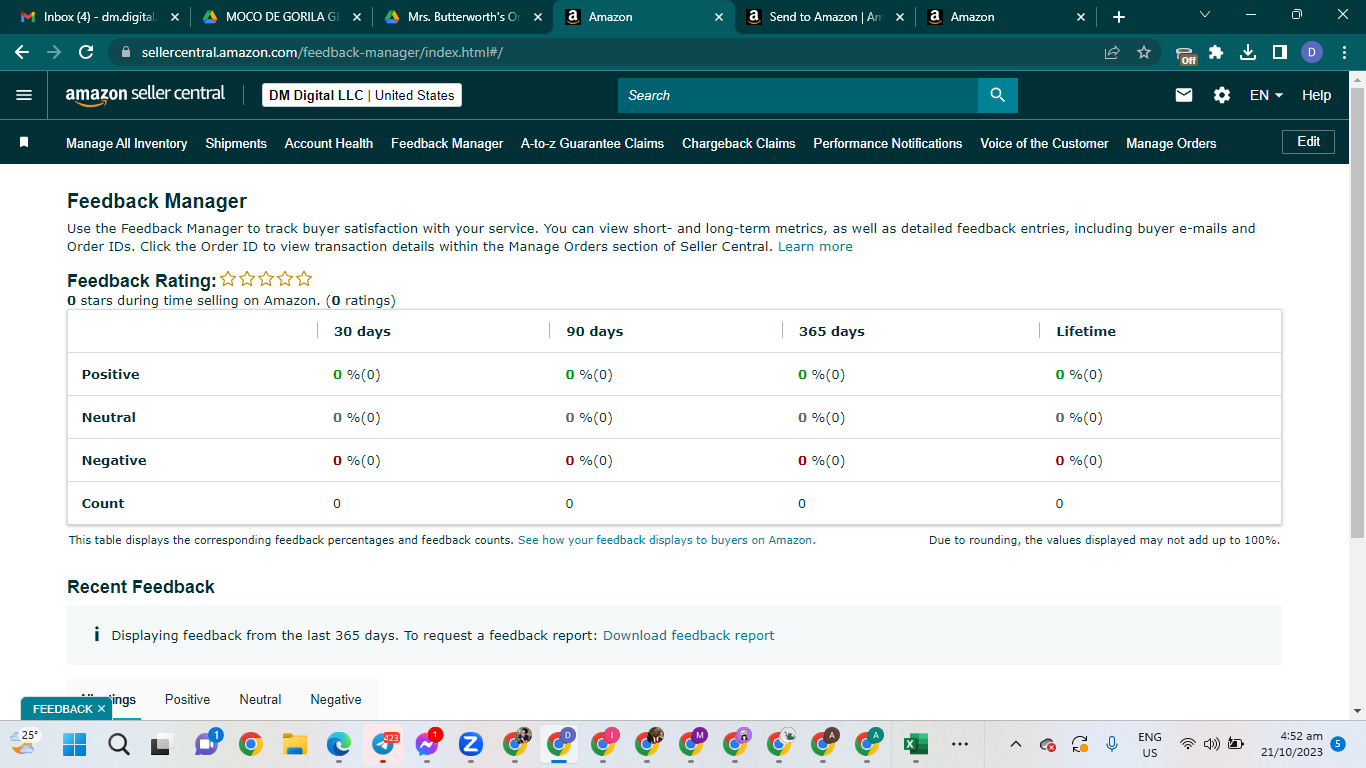Open Chrome downloads

coord(1248,52)
